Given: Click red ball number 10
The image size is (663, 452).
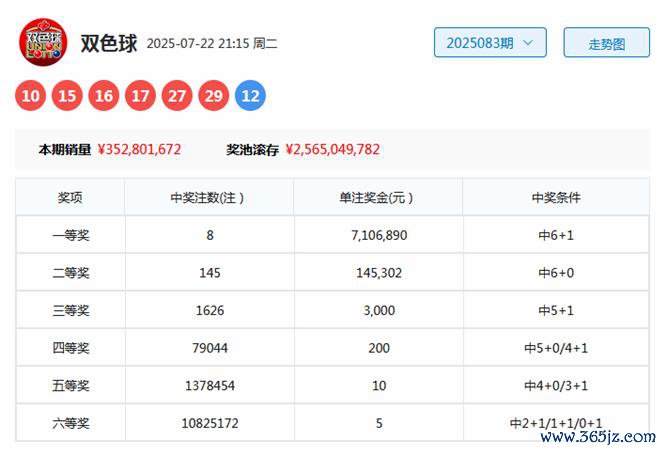Looking at the screenshot, I should click(x=30, y=96).
